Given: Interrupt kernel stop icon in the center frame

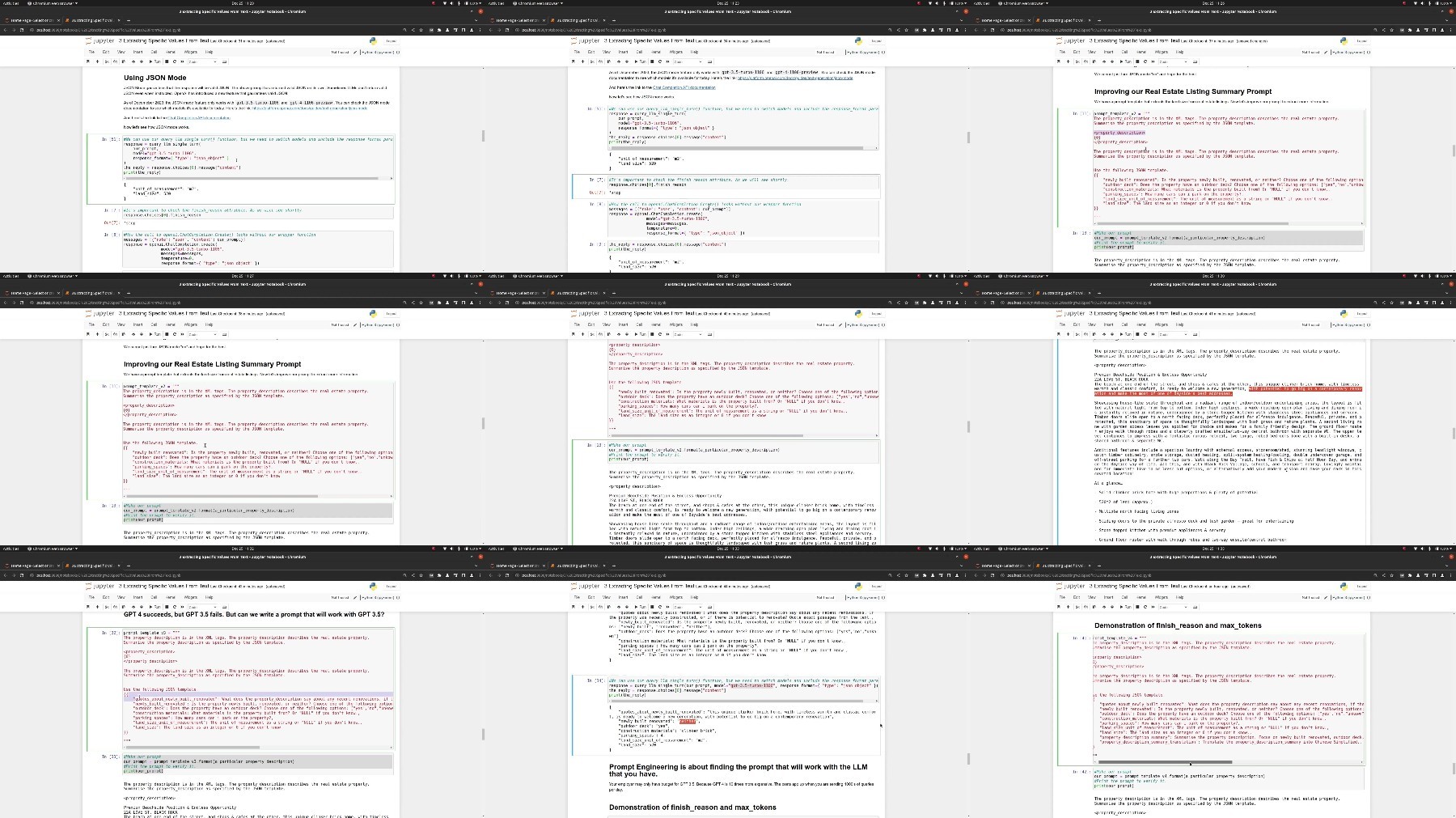Looking at the screenshot, I should point(652,334).
